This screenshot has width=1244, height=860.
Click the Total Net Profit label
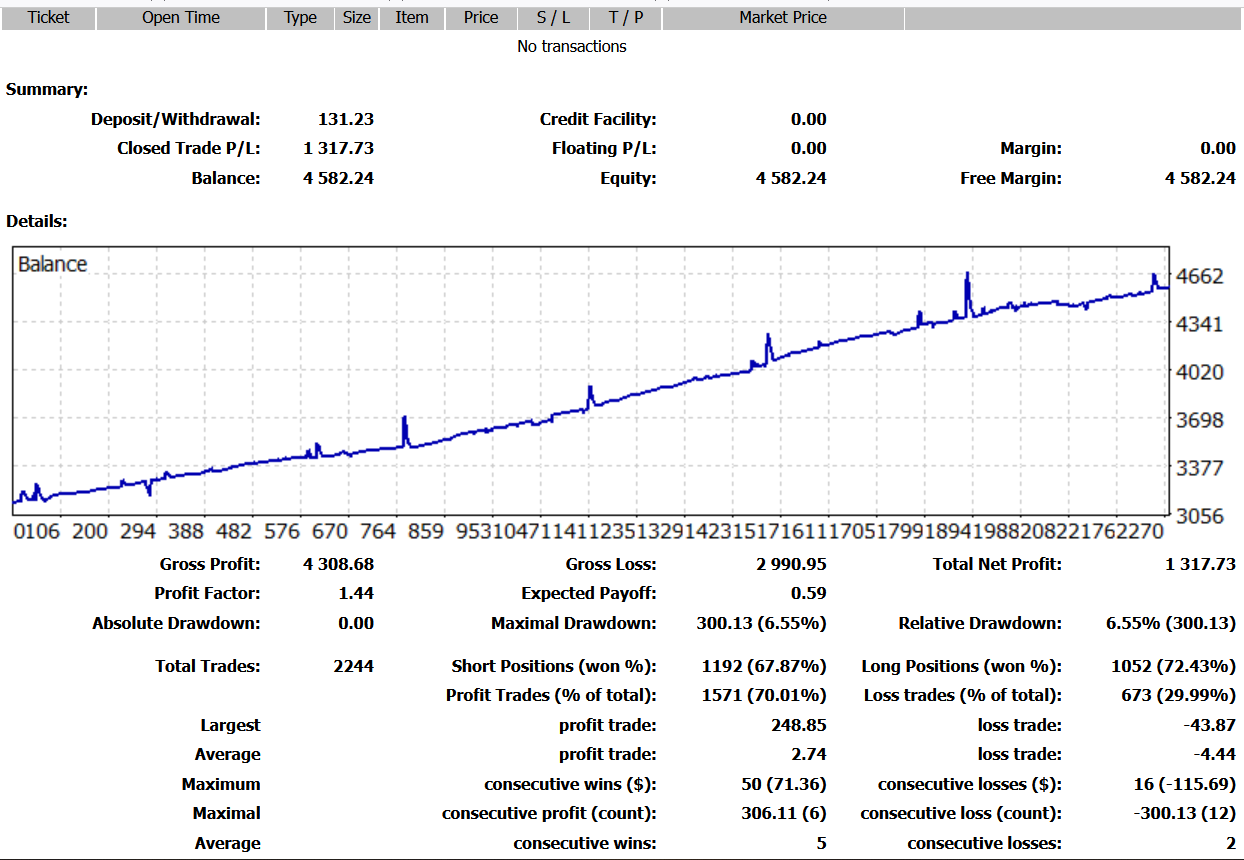pyautogui.click(x=997, y=565)
